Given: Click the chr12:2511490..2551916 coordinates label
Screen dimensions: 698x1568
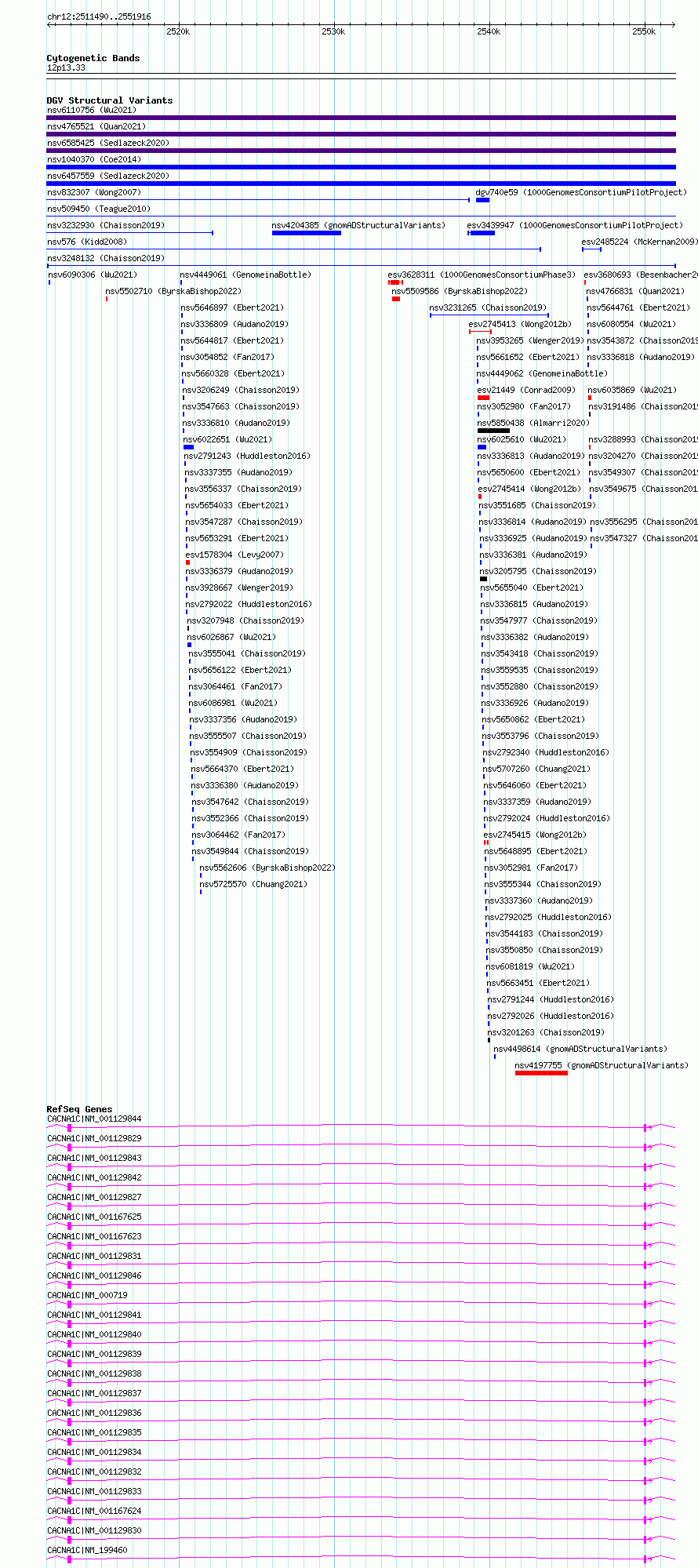Looking at the screenshot, I should coord(99,16).
